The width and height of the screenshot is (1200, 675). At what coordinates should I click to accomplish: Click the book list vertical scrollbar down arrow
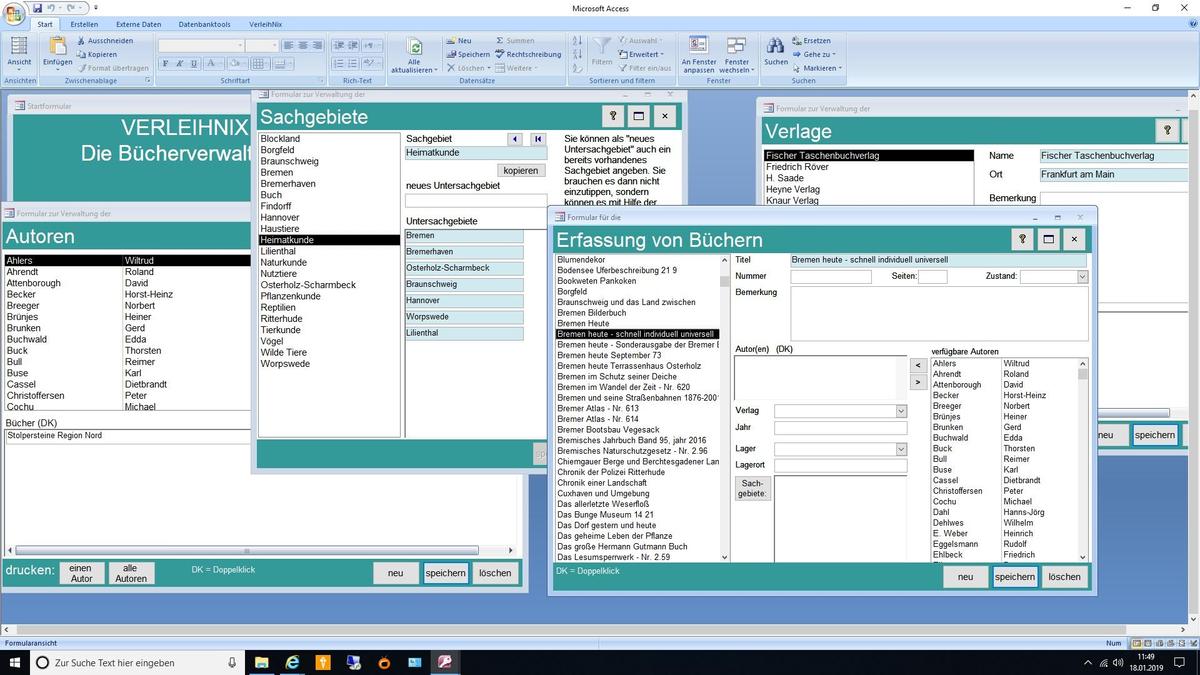pyautogui.click(x=725, y=557)
